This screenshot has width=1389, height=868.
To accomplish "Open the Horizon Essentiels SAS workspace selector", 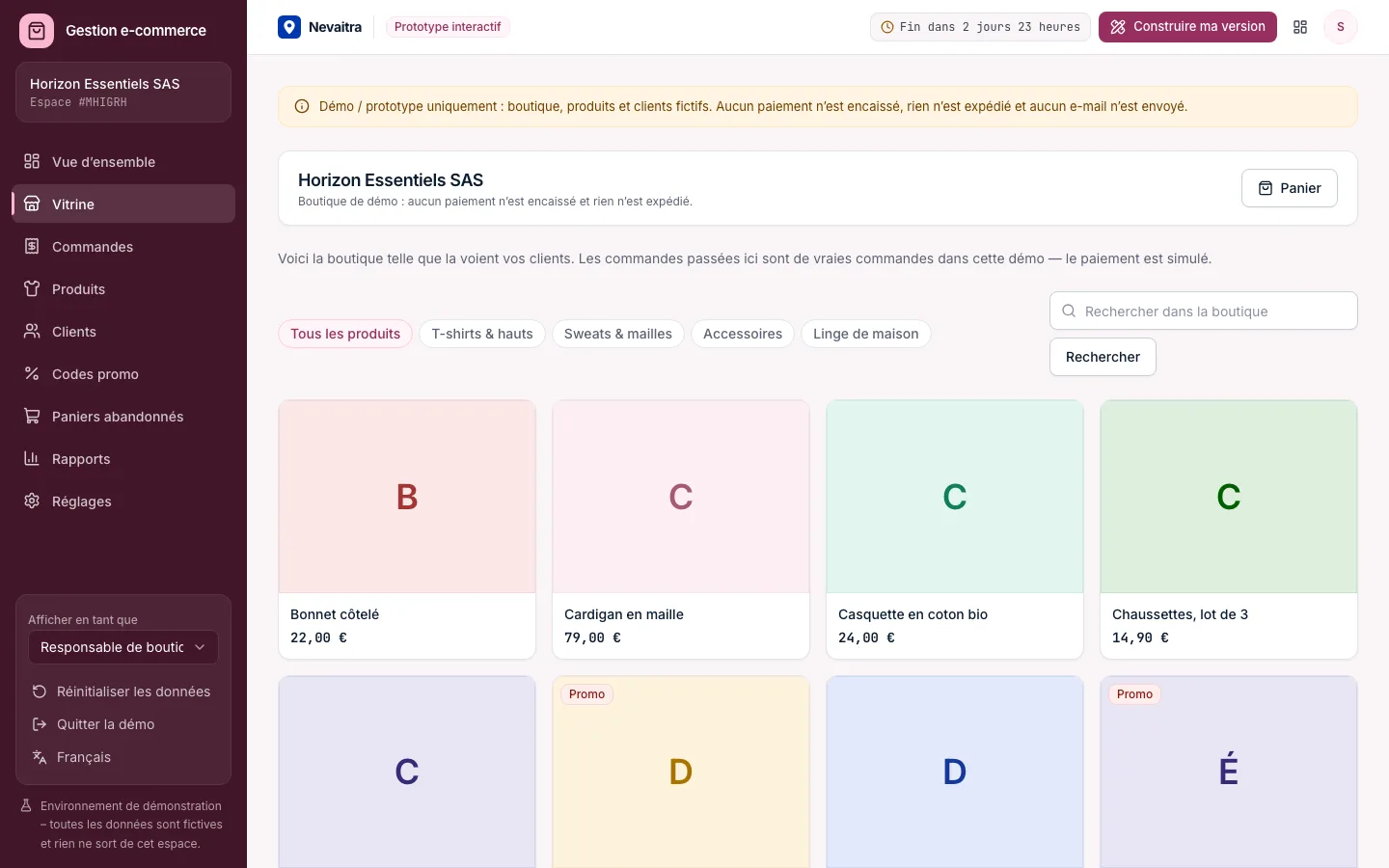I will click(x=123, y=93).
